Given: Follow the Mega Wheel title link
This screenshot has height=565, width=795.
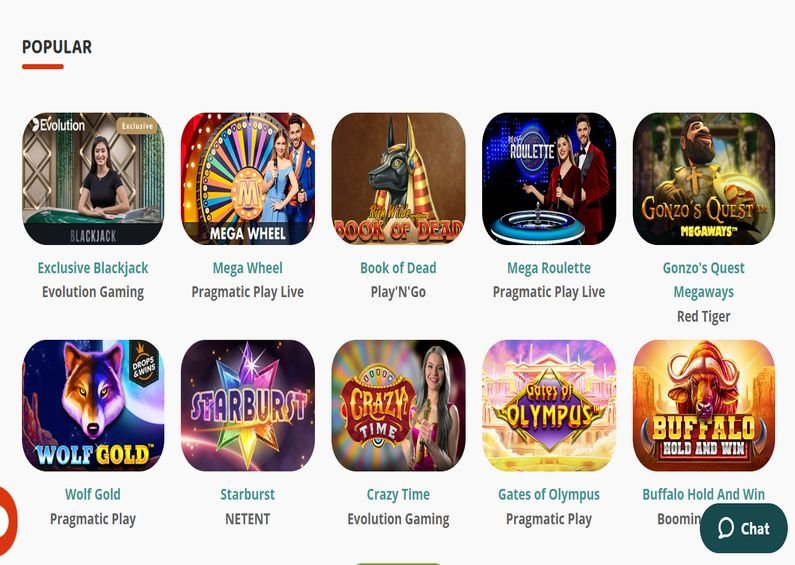Looking at the screenshot, I should (x=247, y=268).
